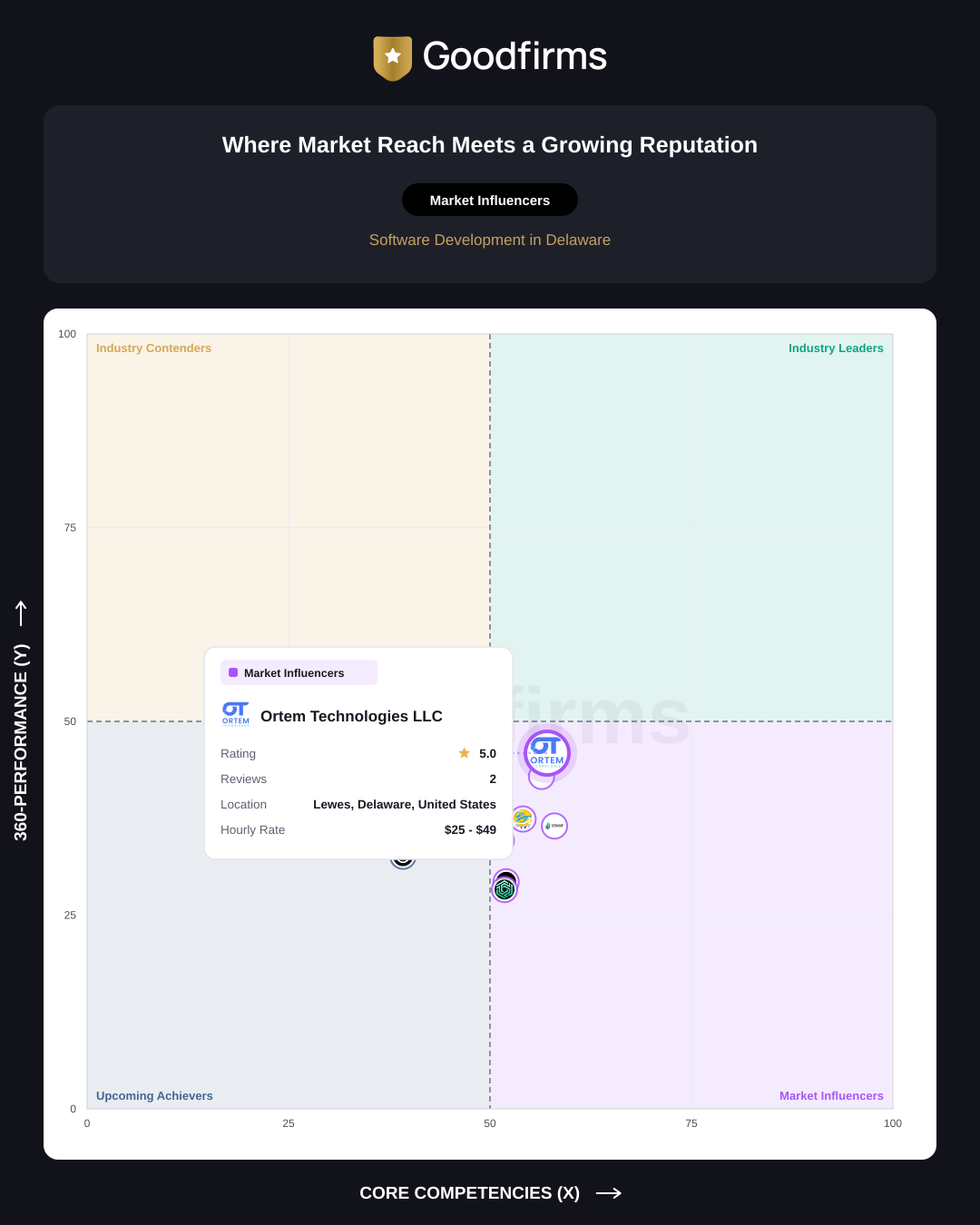Click the CORE COMPETENCIES (X) axis title
This screenshot has height=1225, width=980.
click(469, 1193)
